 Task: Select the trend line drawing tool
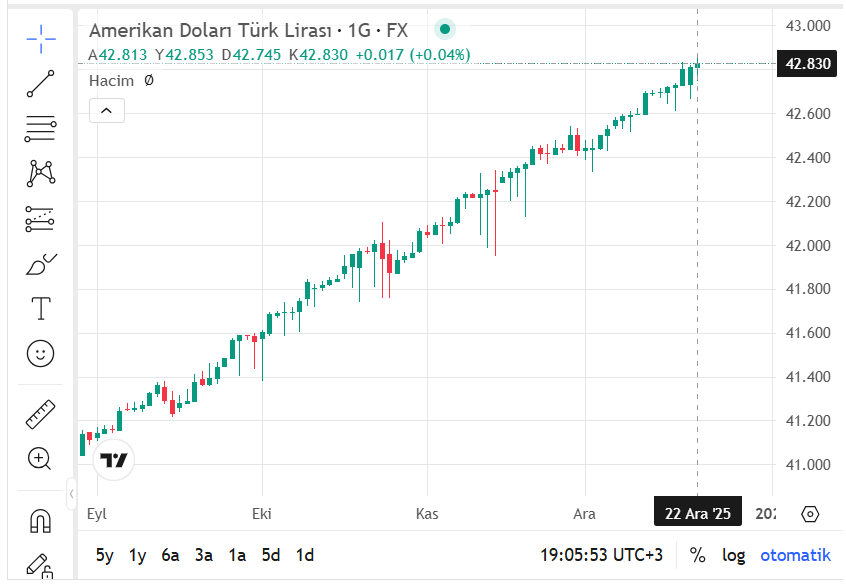click(x=41, y=84)
